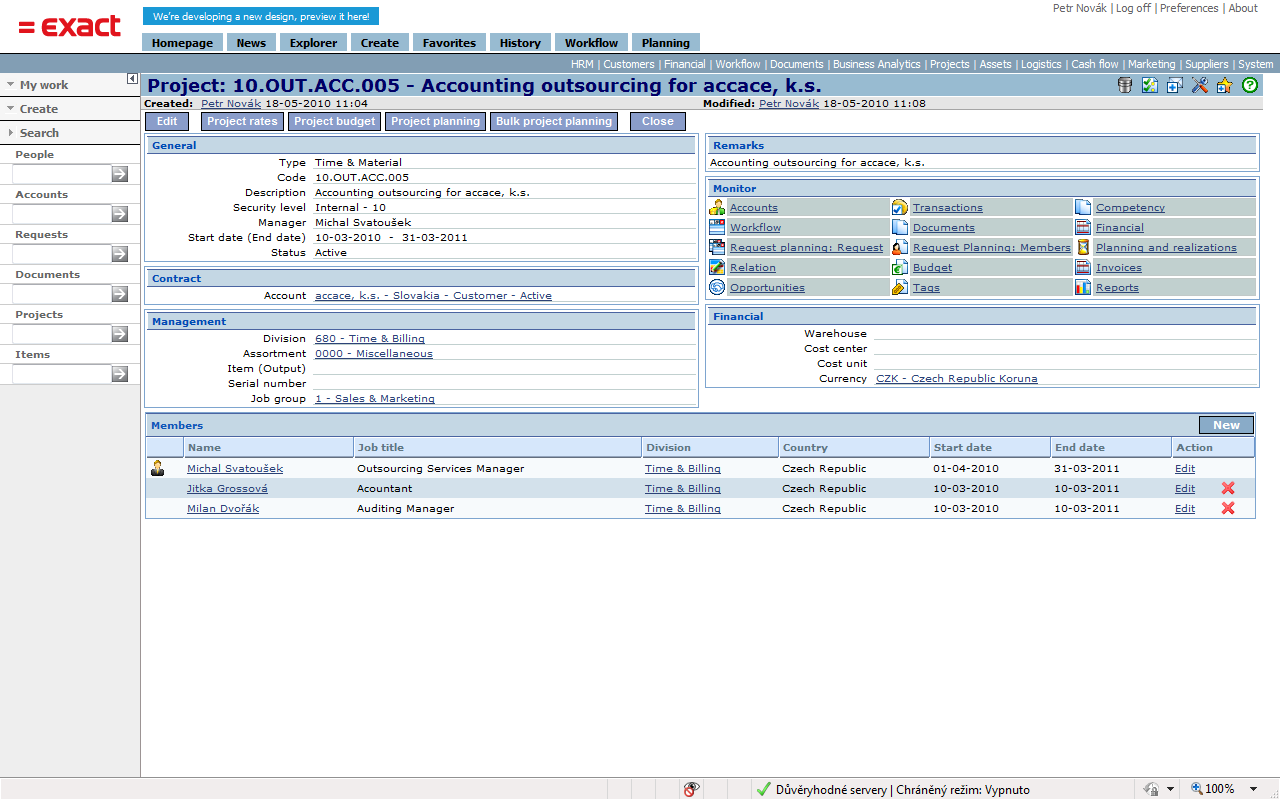Delete member Jitka Grossová with red X
The width and height of the screenshot is (1280, 800).
[x=1228, y=488]
